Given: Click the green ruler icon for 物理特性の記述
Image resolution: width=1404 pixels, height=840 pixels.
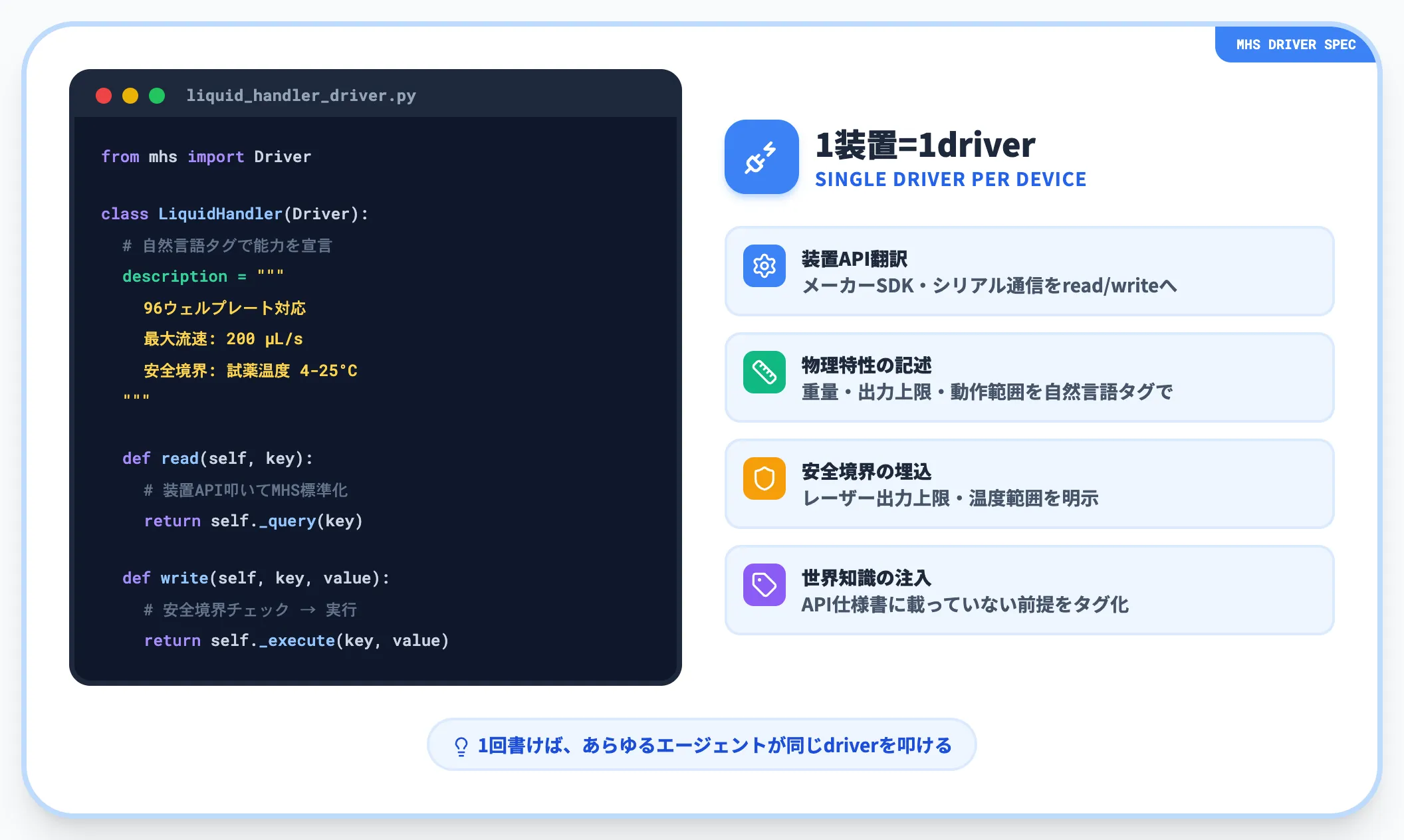Looking at the screenshot, I should pyautogui.click(x=764, y=372).
